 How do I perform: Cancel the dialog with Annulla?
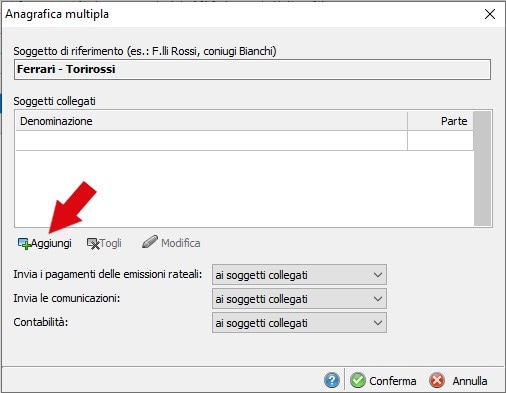458,381
